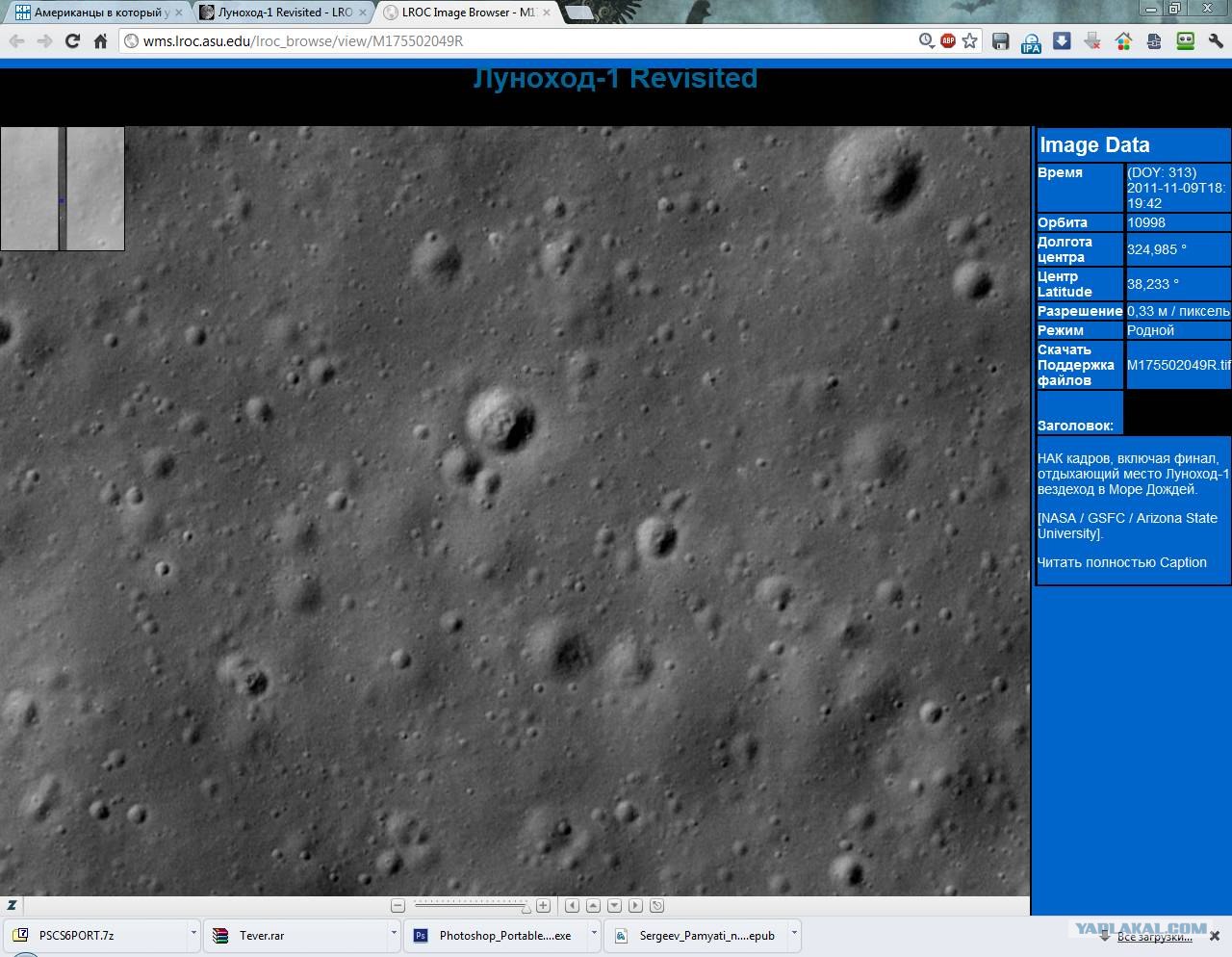The width and height of the screenshot is (1232, 957).
Task: Pan the lunar image right
Action: click(x=635, y=906)
